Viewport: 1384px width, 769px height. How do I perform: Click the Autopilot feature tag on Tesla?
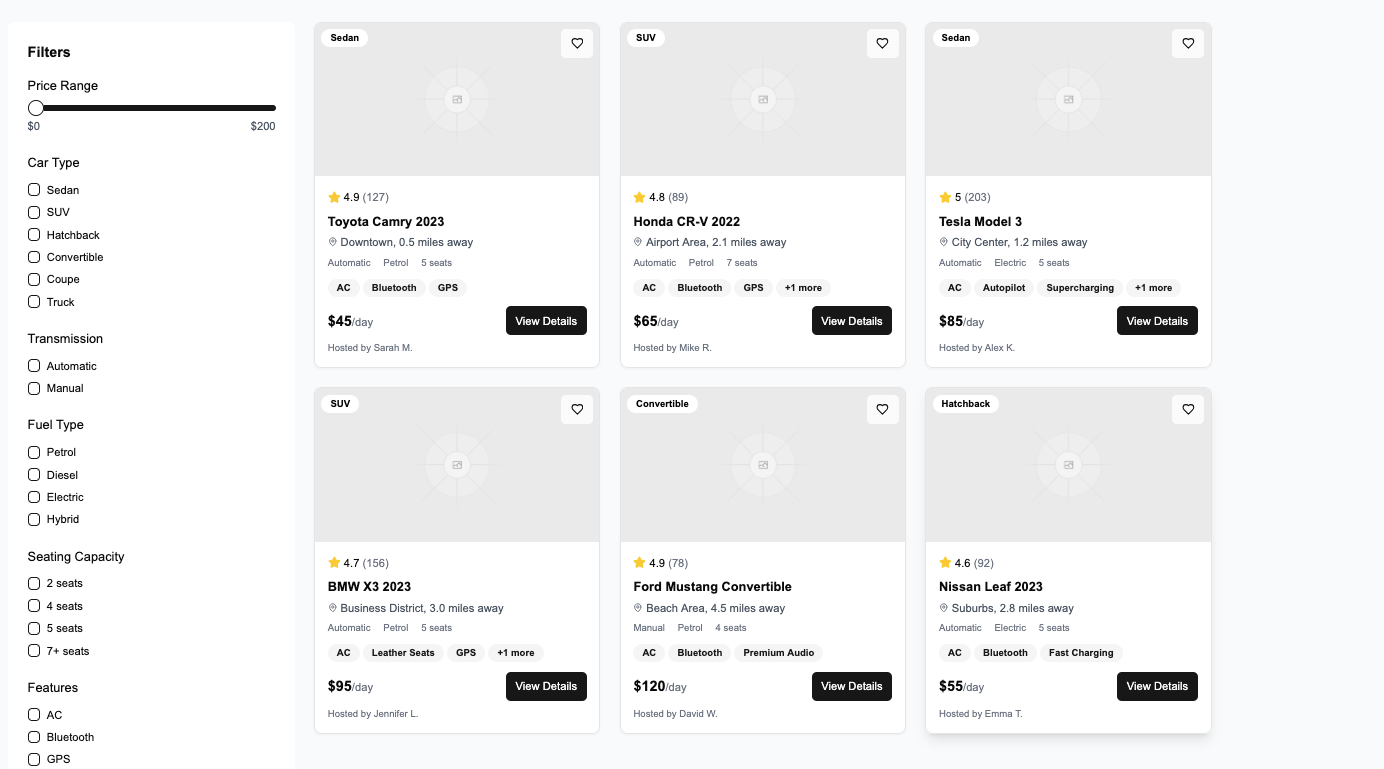click(x=1003, y=288)
